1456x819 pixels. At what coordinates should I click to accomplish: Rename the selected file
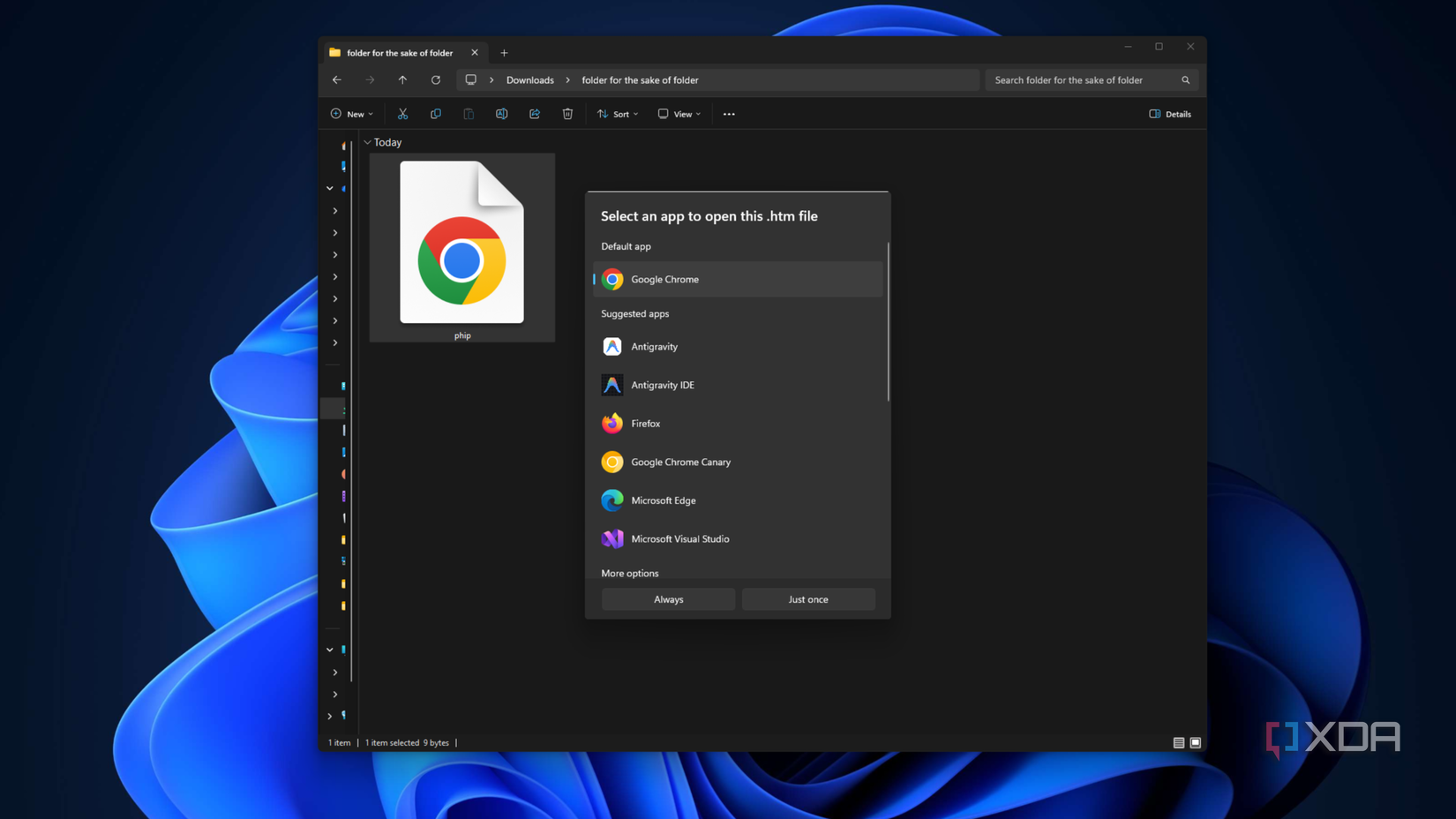click(x=501, y=114)
